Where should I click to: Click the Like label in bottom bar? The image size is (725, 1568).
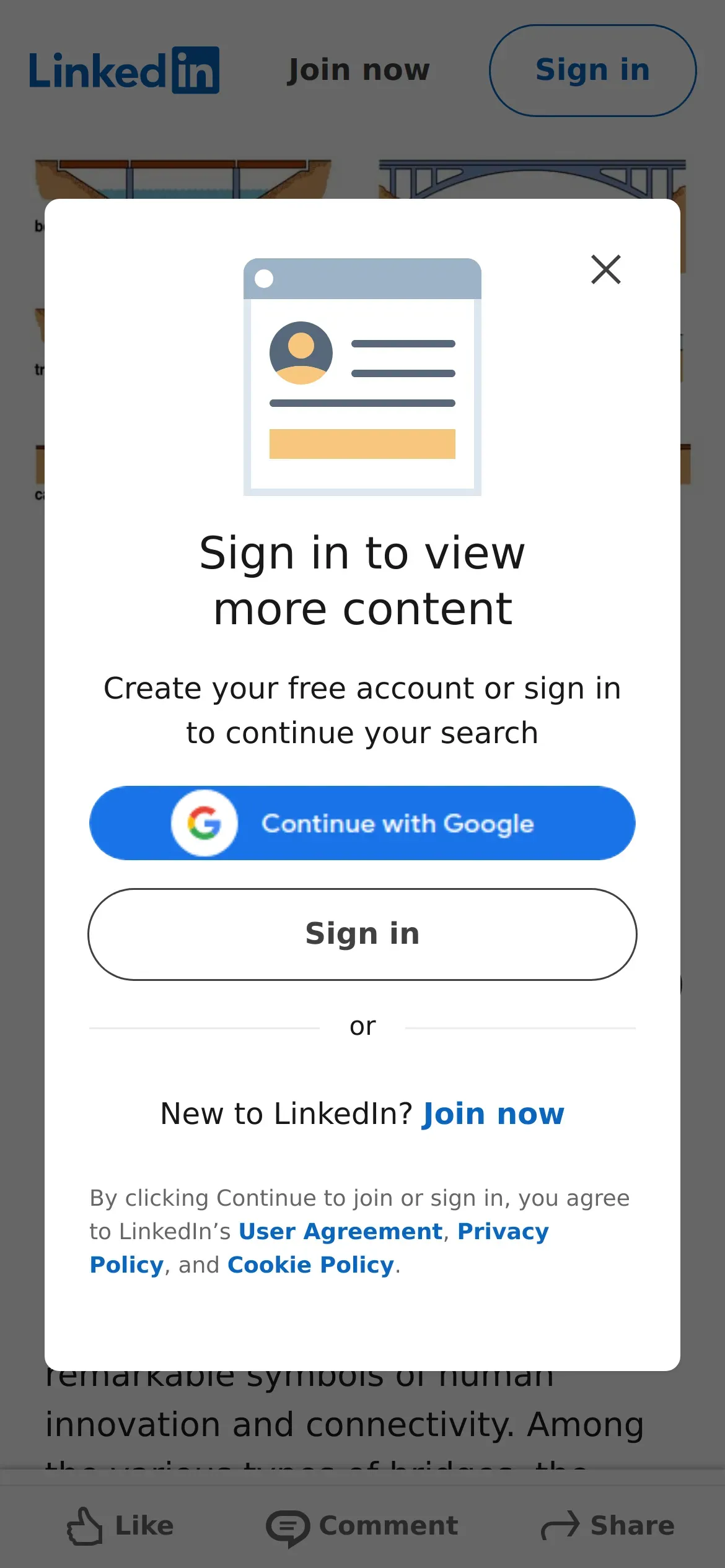coord(144,1526)
